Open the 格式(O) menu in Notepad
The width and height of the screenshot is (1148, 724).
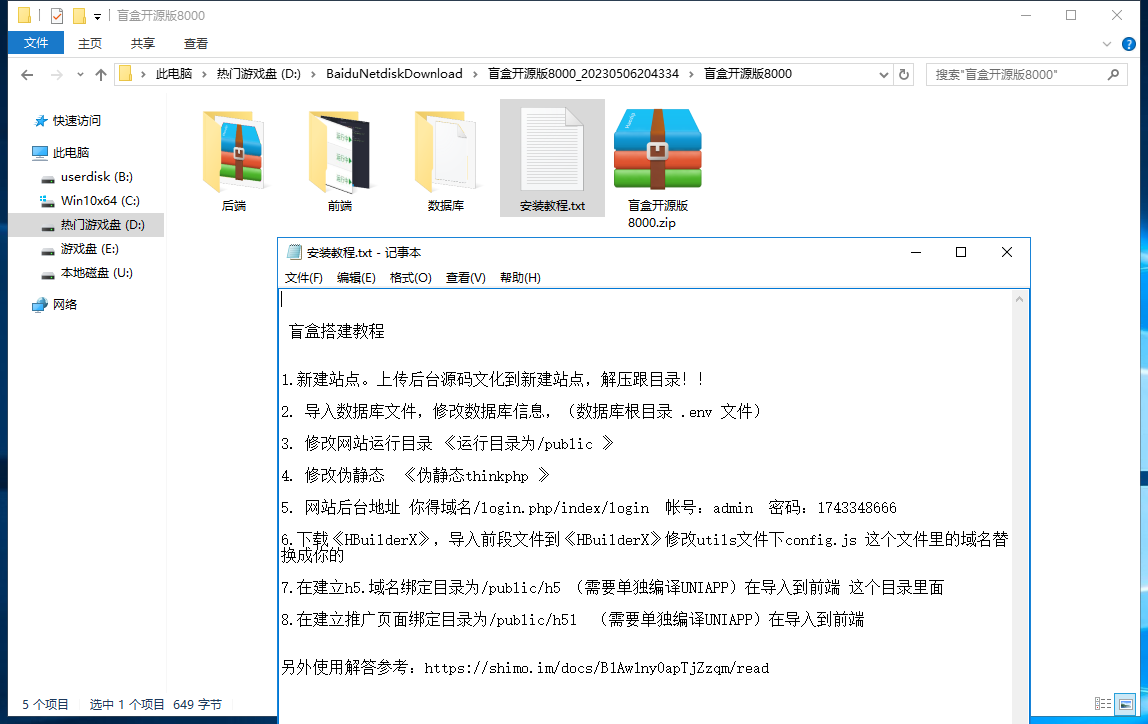click(x=410, y=278)
